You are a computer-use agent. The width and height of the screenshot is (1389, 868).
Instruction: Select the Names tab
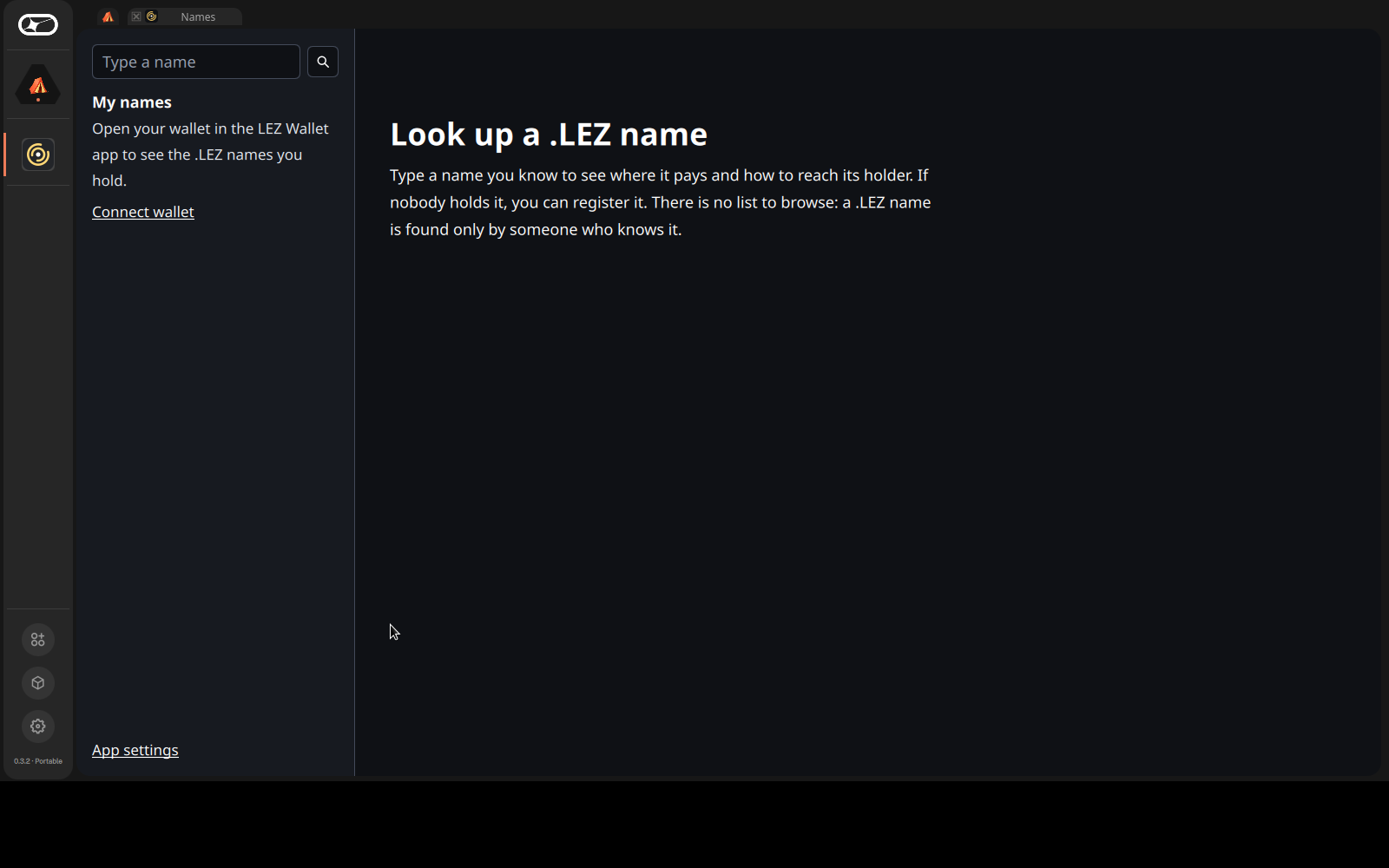(x=185, y=16)
